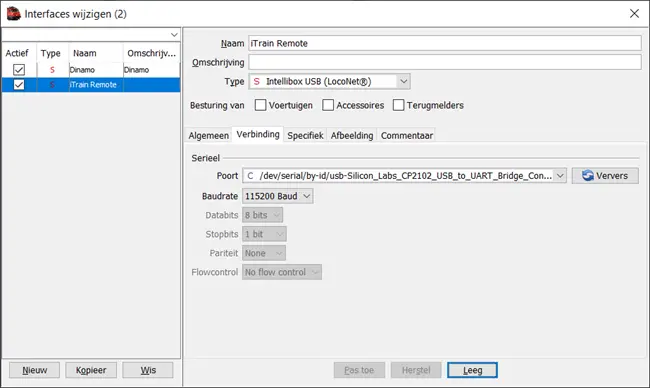Click the S type icon in Dinamo row

(x=52, y=70)
